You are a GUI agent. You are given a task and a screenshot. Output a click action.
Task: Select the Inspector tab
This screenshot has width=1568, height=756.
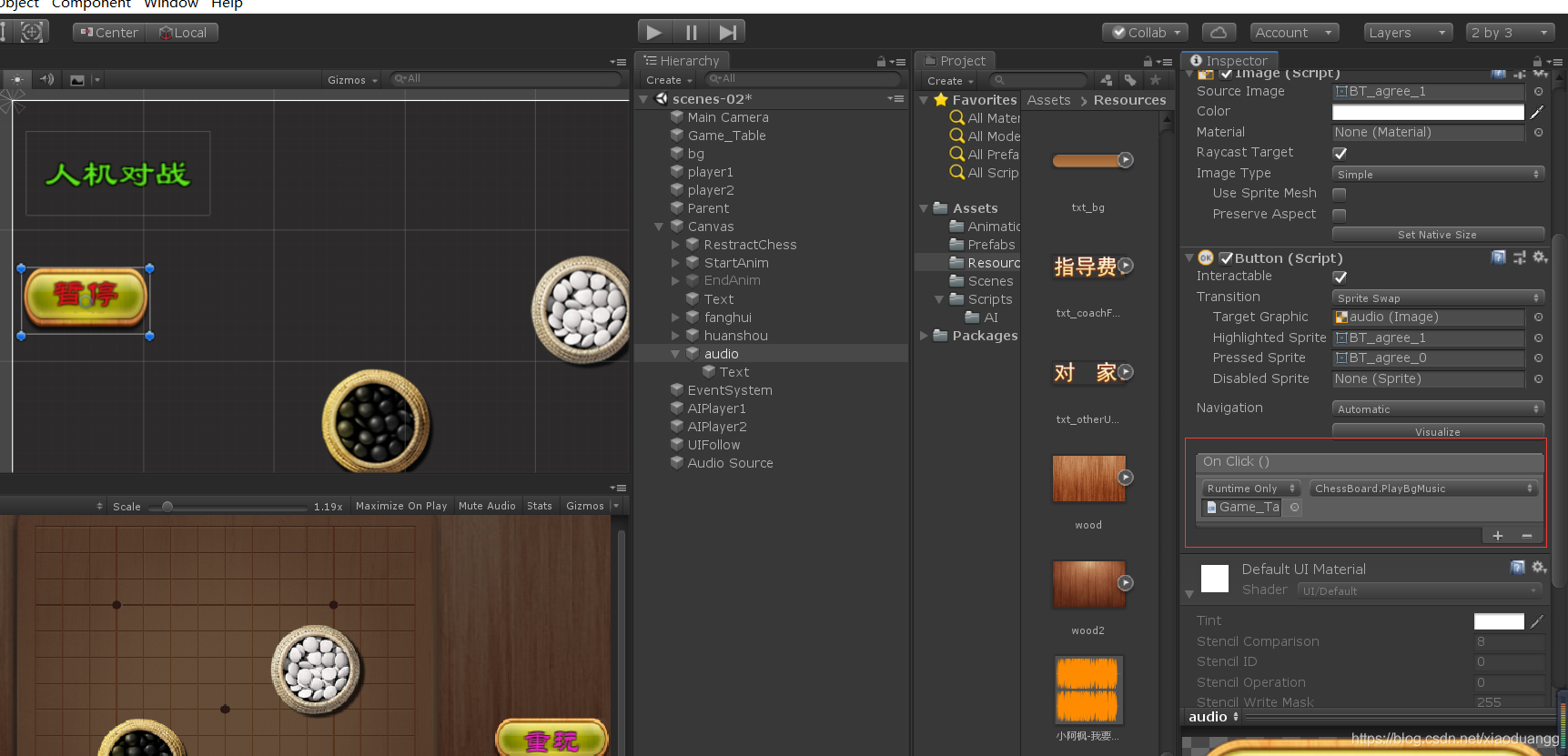click(1229, 61)
